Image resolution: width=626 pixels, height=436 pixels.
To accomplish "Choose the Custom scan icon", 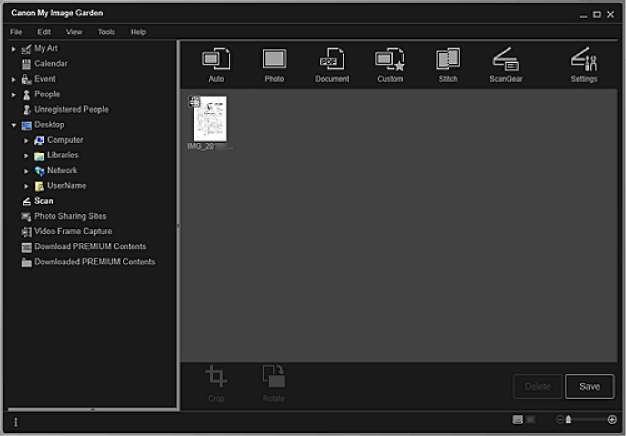I will (x=390, y=61).
